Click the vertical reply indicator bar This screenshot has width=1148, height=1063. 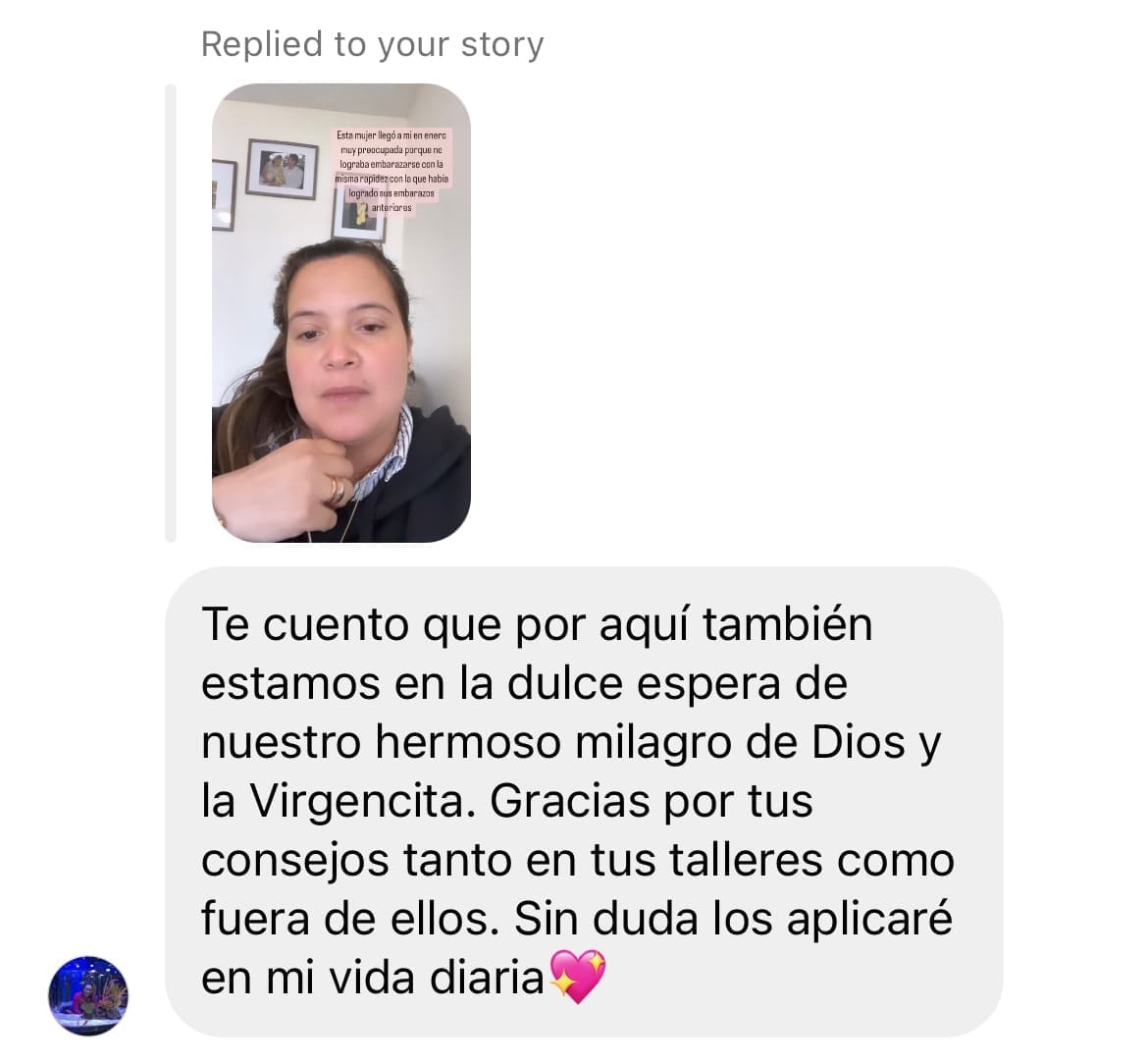[171, 313]
